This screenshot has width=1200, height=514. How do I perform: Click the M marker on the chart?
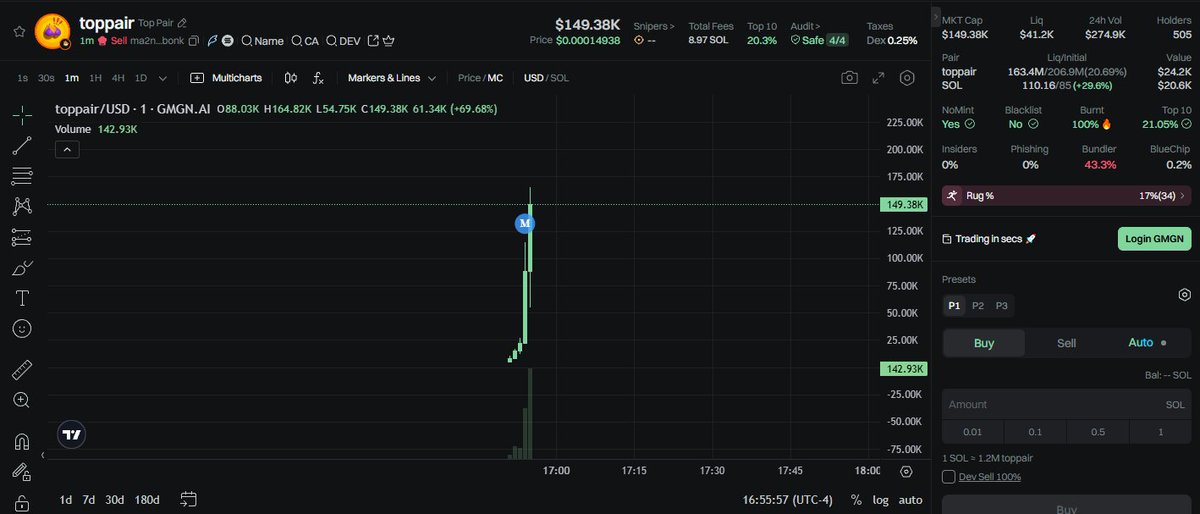pyautogui.click(x=524, y=223)
